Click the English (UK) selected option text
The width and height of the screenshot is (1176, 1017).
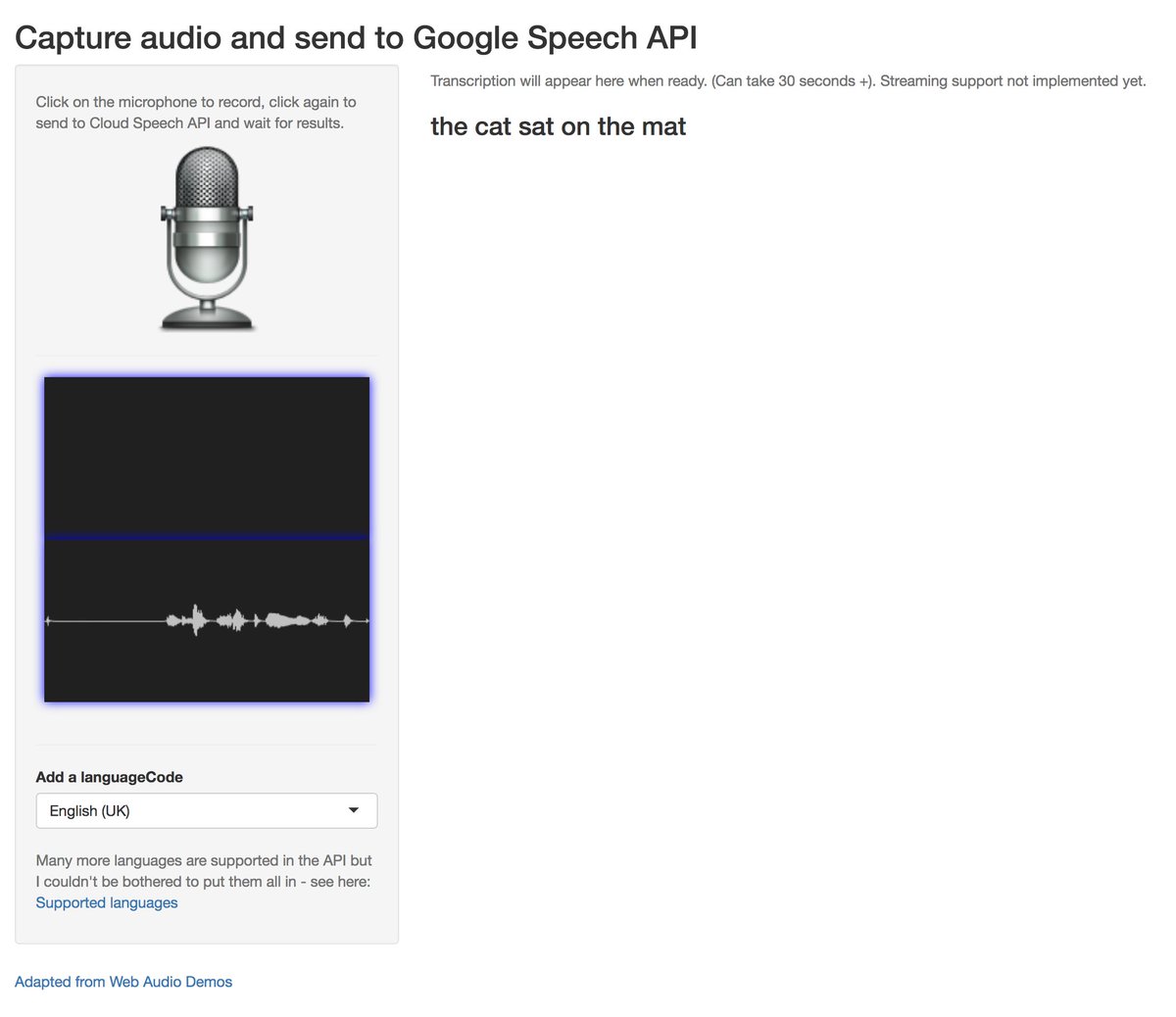click(90, 810)
